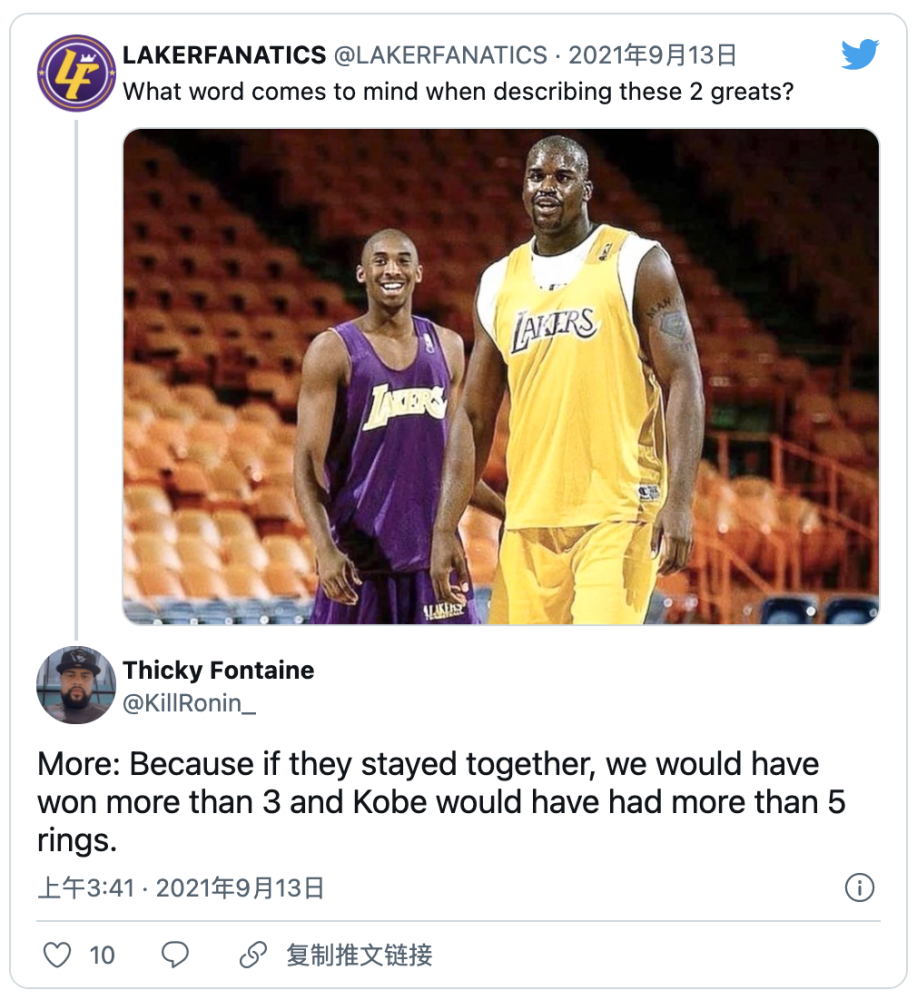This screenshot has width=917, height=1000.
Task: Like the tweet with the heart icon
Action: [x=58, y=955]
